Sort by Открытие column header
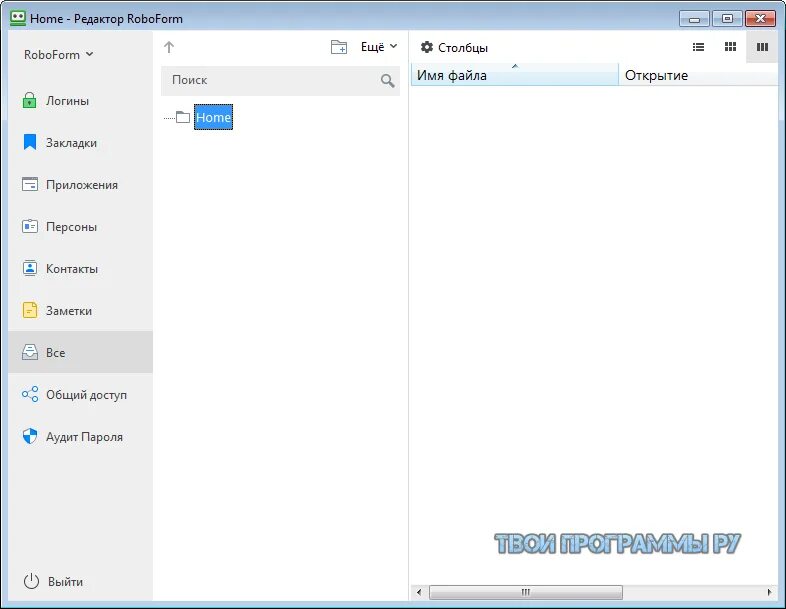 pyautogui.click(x=698, y=75)
